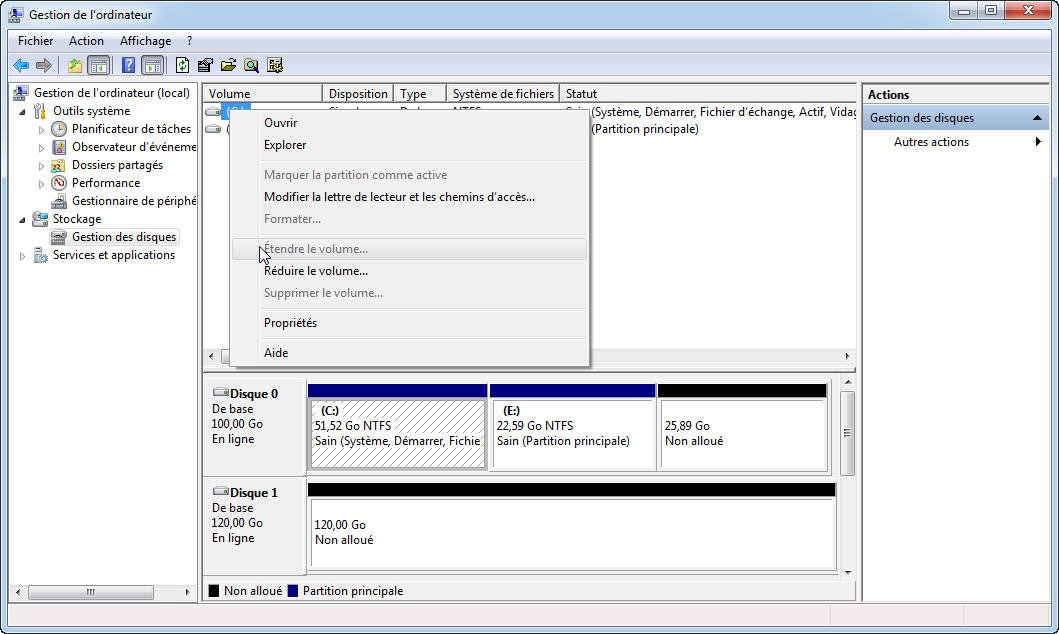This screenshot has height=634, width=1059.
Task: Open the Action menu
Action: pyautogui.click(x=86, y=41)
